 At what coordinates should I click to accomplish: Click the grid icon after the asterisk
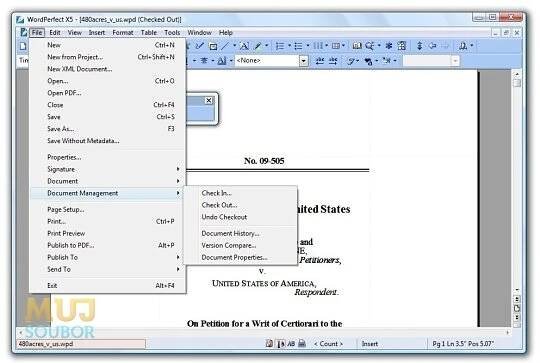pos(402,46)
